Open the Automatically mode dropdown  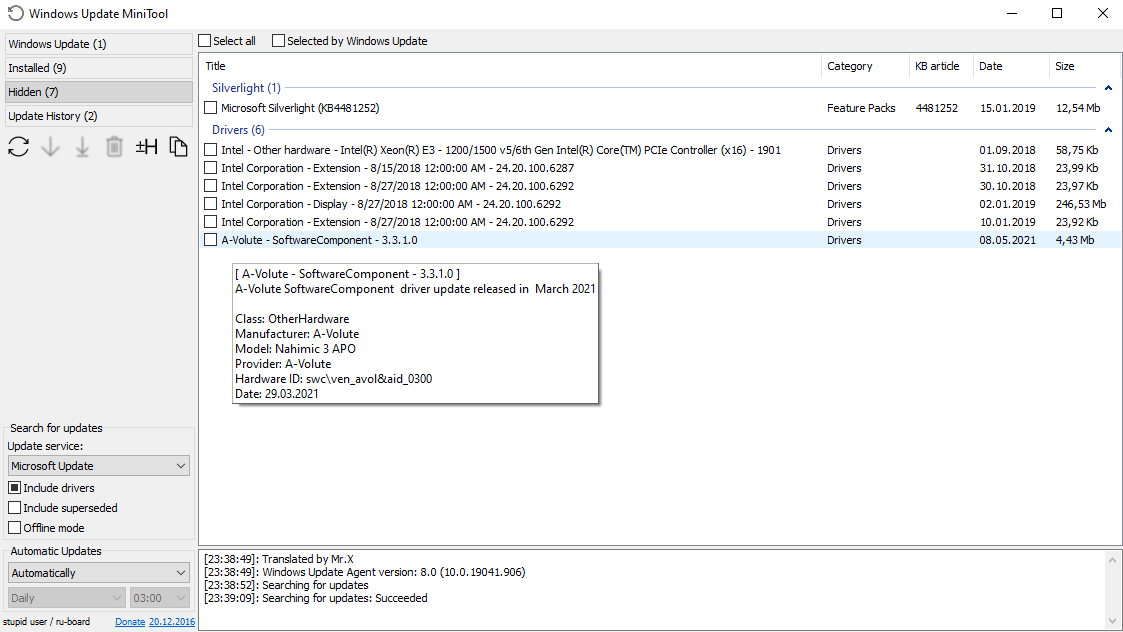99,573
